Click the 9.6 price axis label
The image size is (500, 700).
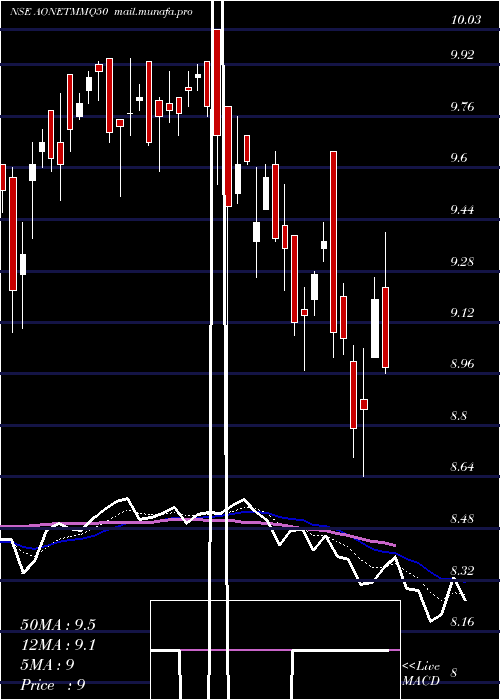point(459,158)
